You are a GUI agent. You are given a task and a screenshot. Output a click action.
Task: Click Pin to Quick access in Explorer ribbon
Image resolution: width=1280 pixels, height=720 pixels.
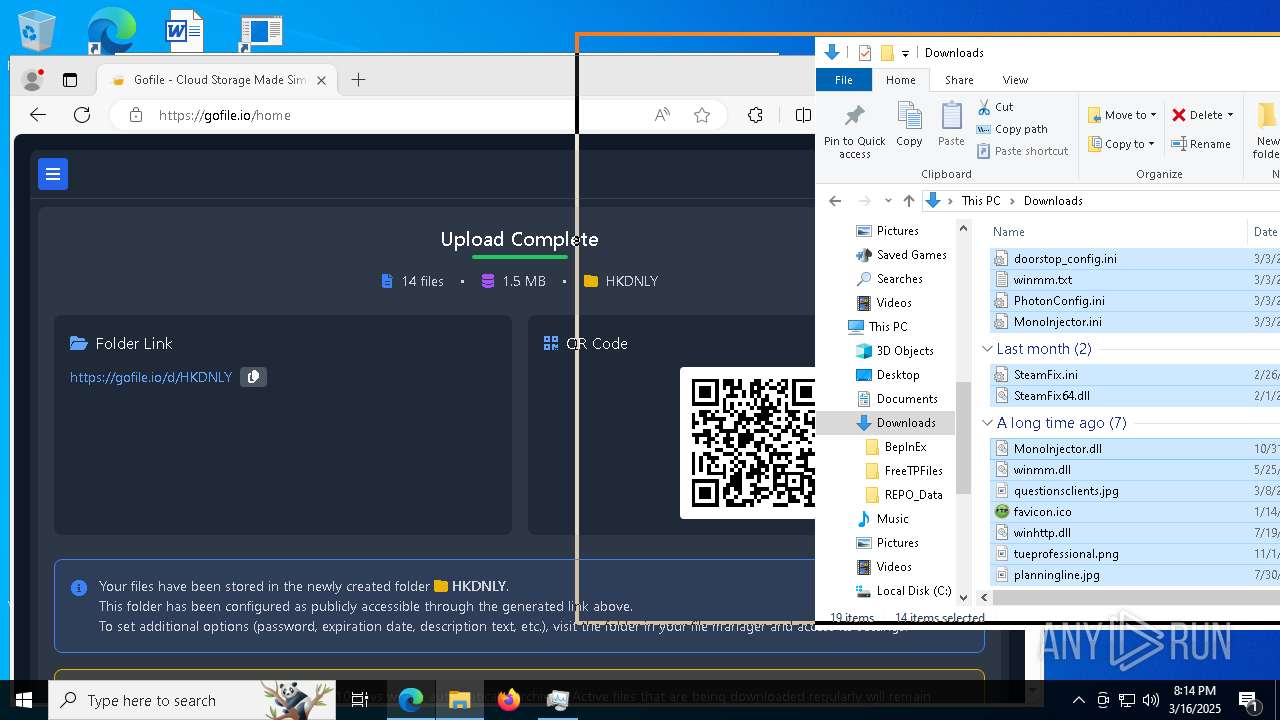(854, 130)
